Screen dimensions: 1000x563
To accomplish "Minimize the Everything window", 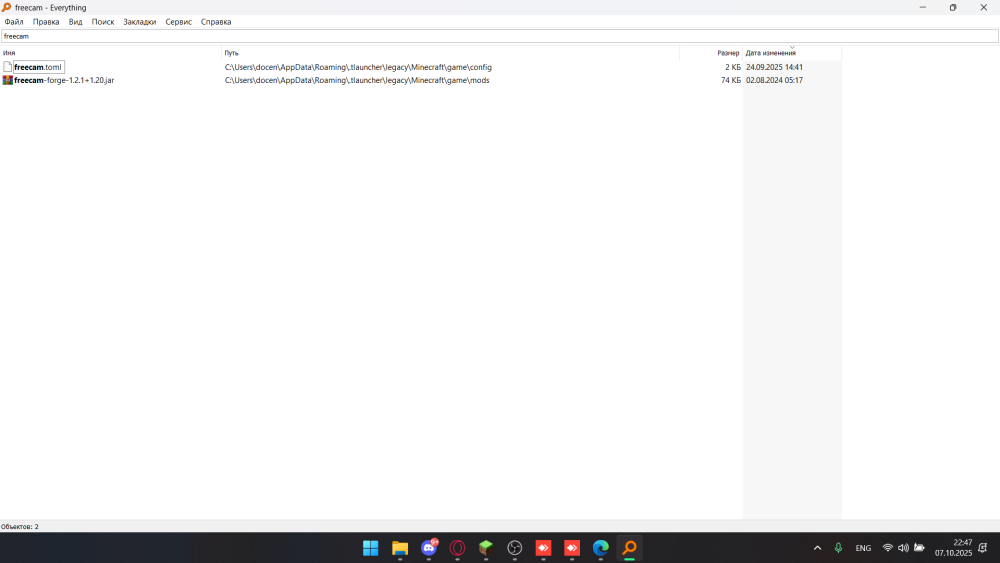I will (x=922, y=8).
